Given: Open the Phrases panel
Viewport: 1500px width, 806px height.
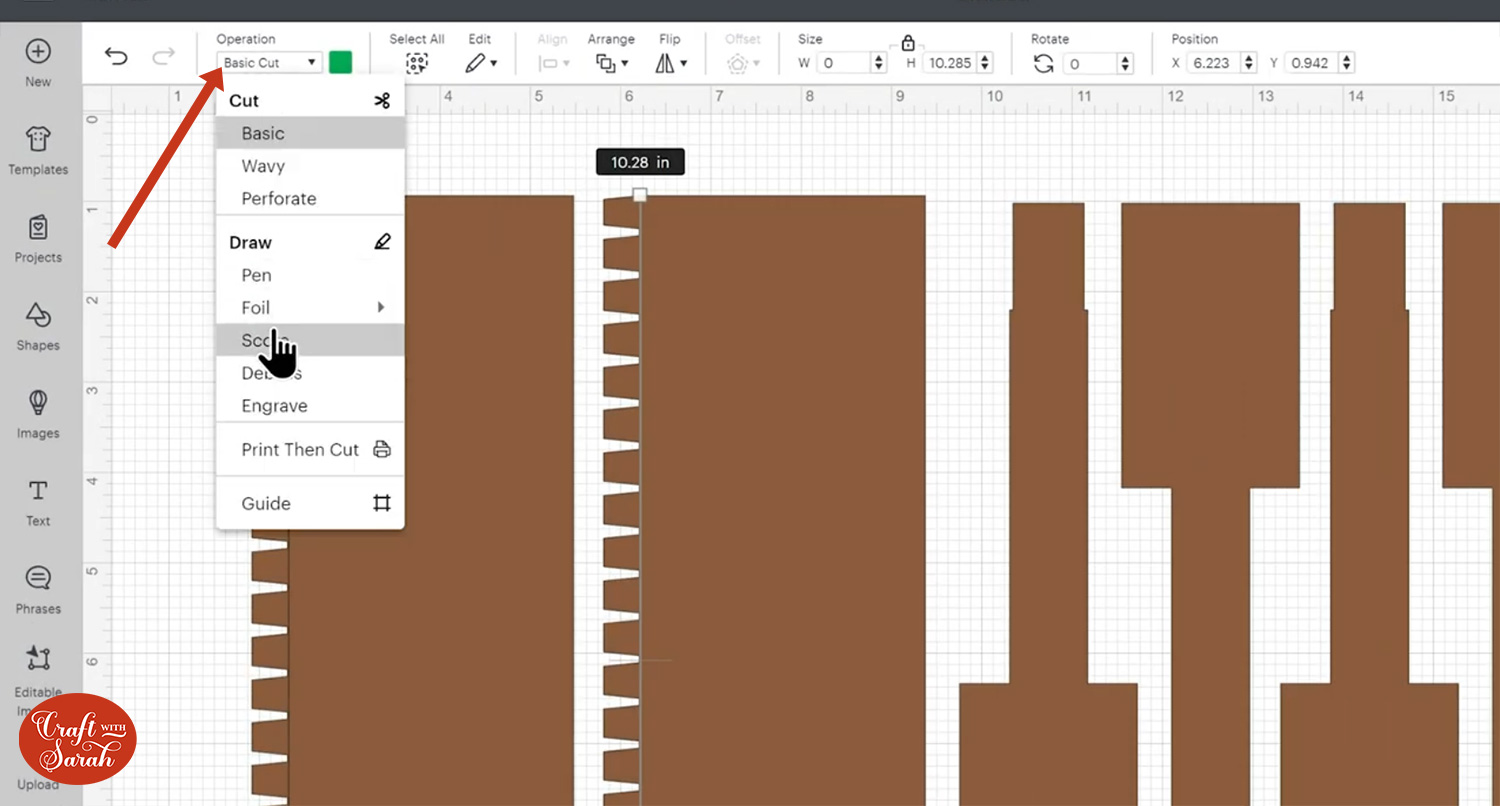Looking at the screenshot, I should 38,589.
